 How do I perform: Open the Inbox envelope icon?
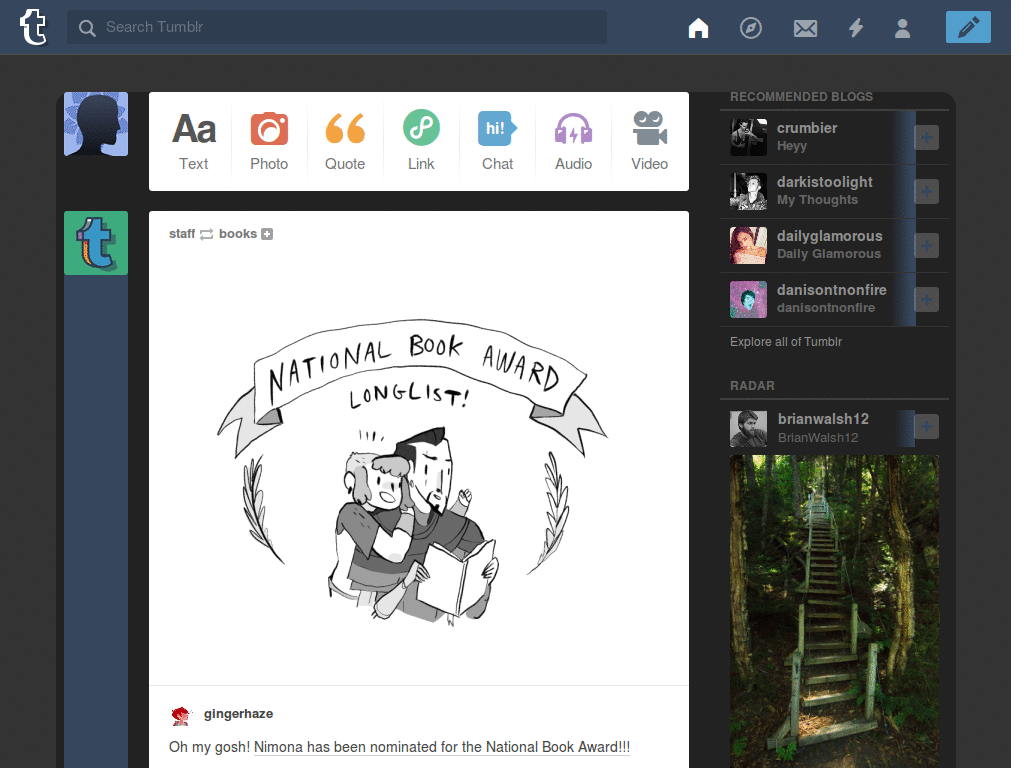pos(805,28)
